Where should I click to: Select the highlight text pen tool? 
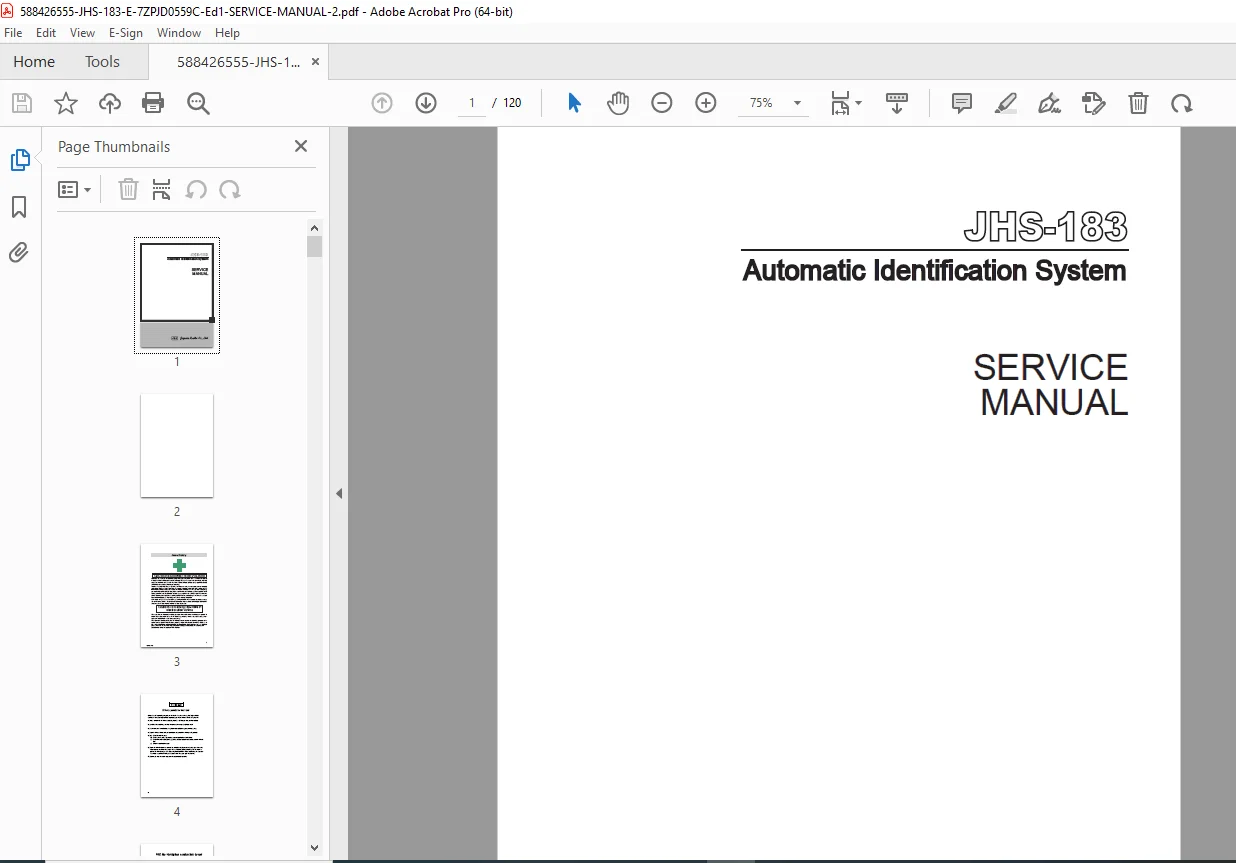(x=1006, y=103)
